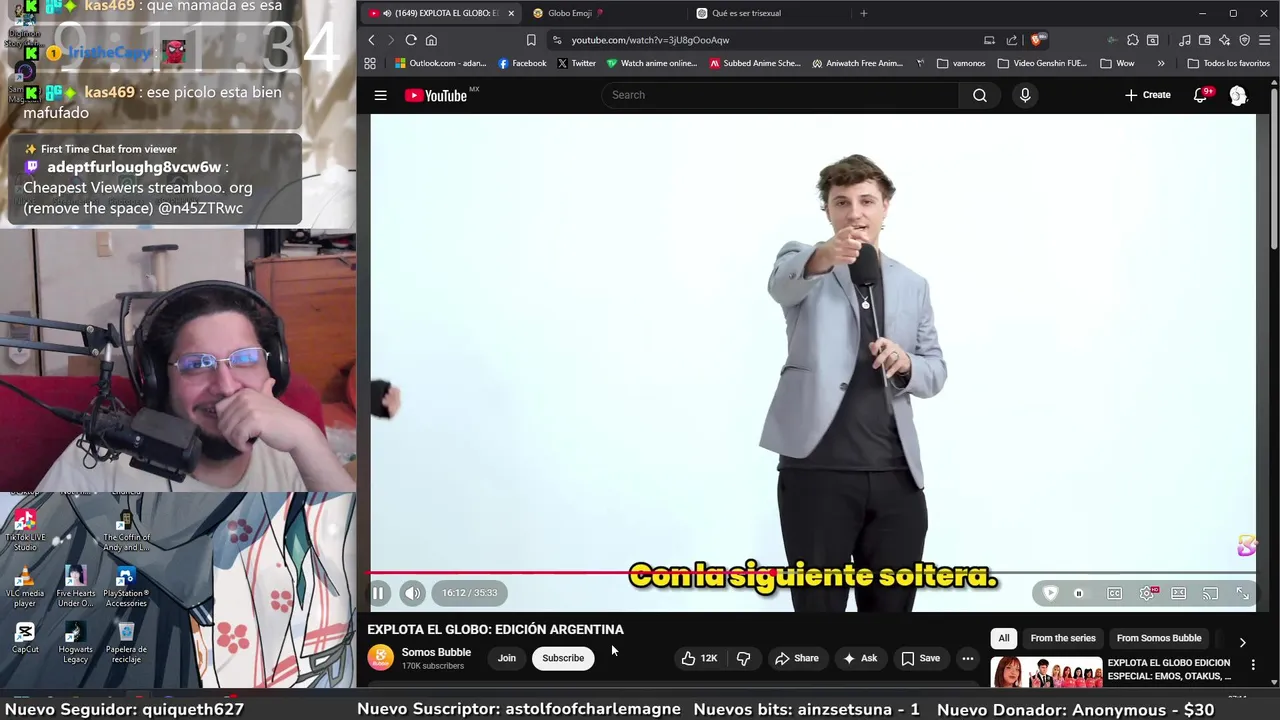Bookmark this page icon in address bar
The height and width of the screenshot is (720, 1280).
coord(531,40)
